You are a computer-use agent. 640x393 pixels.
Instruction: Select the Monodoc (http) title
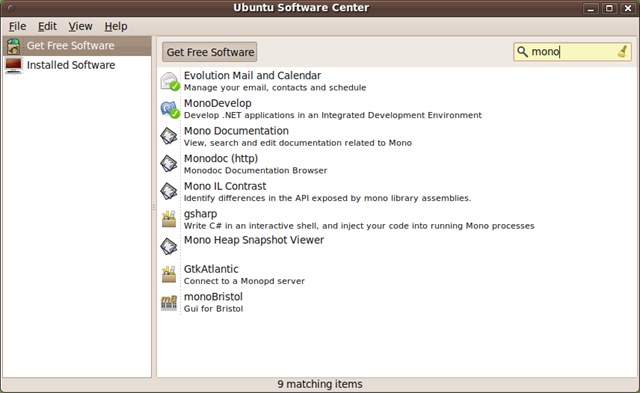click(x=221, y=159)
